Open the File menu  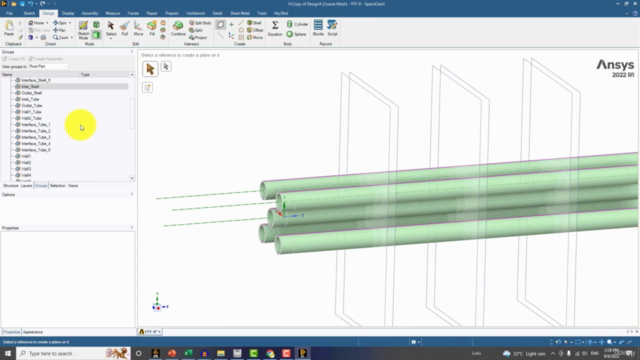(x=9, y=13)
